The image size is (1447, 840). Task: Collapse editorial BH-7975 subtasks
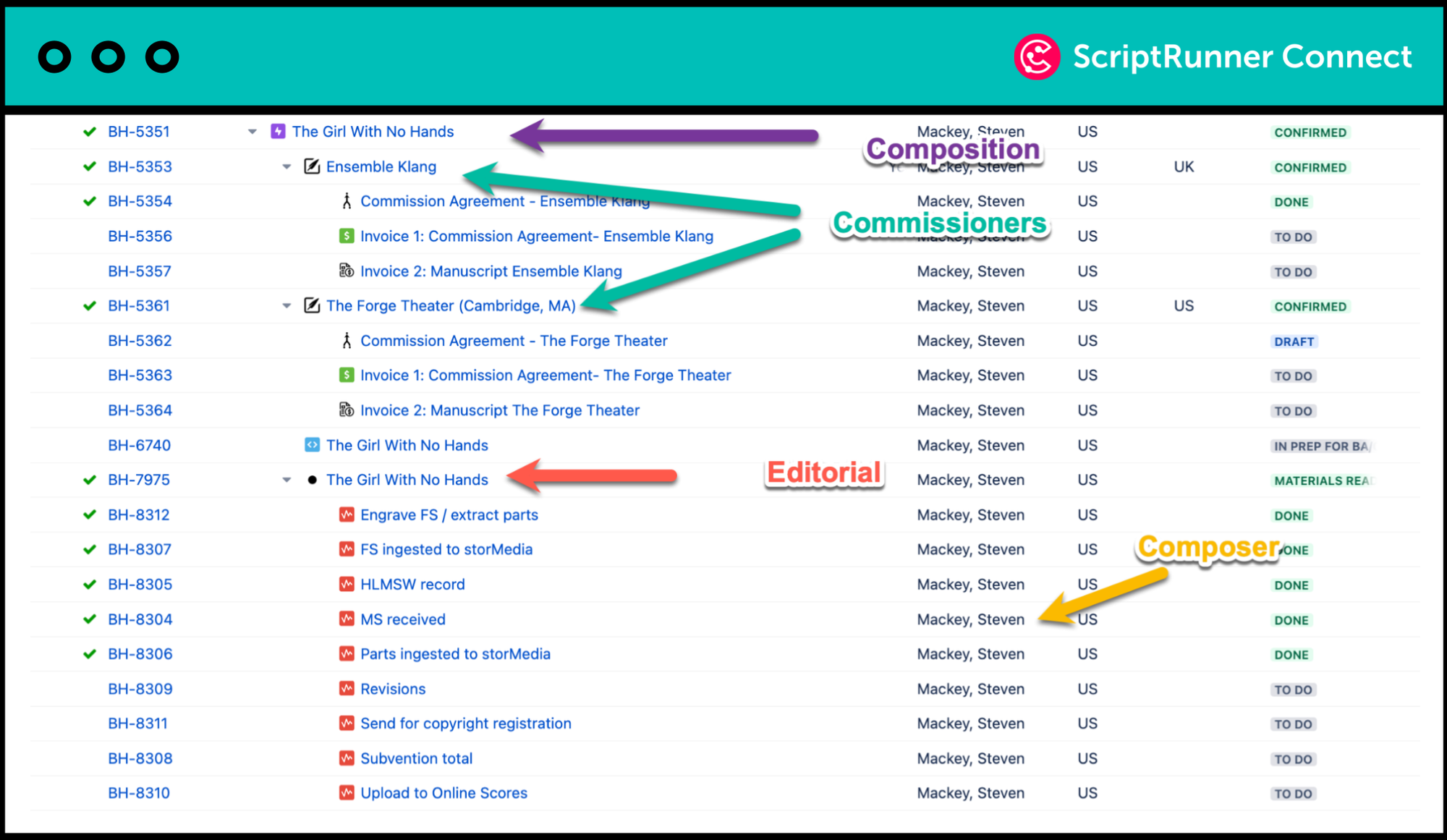coord(287,480)
